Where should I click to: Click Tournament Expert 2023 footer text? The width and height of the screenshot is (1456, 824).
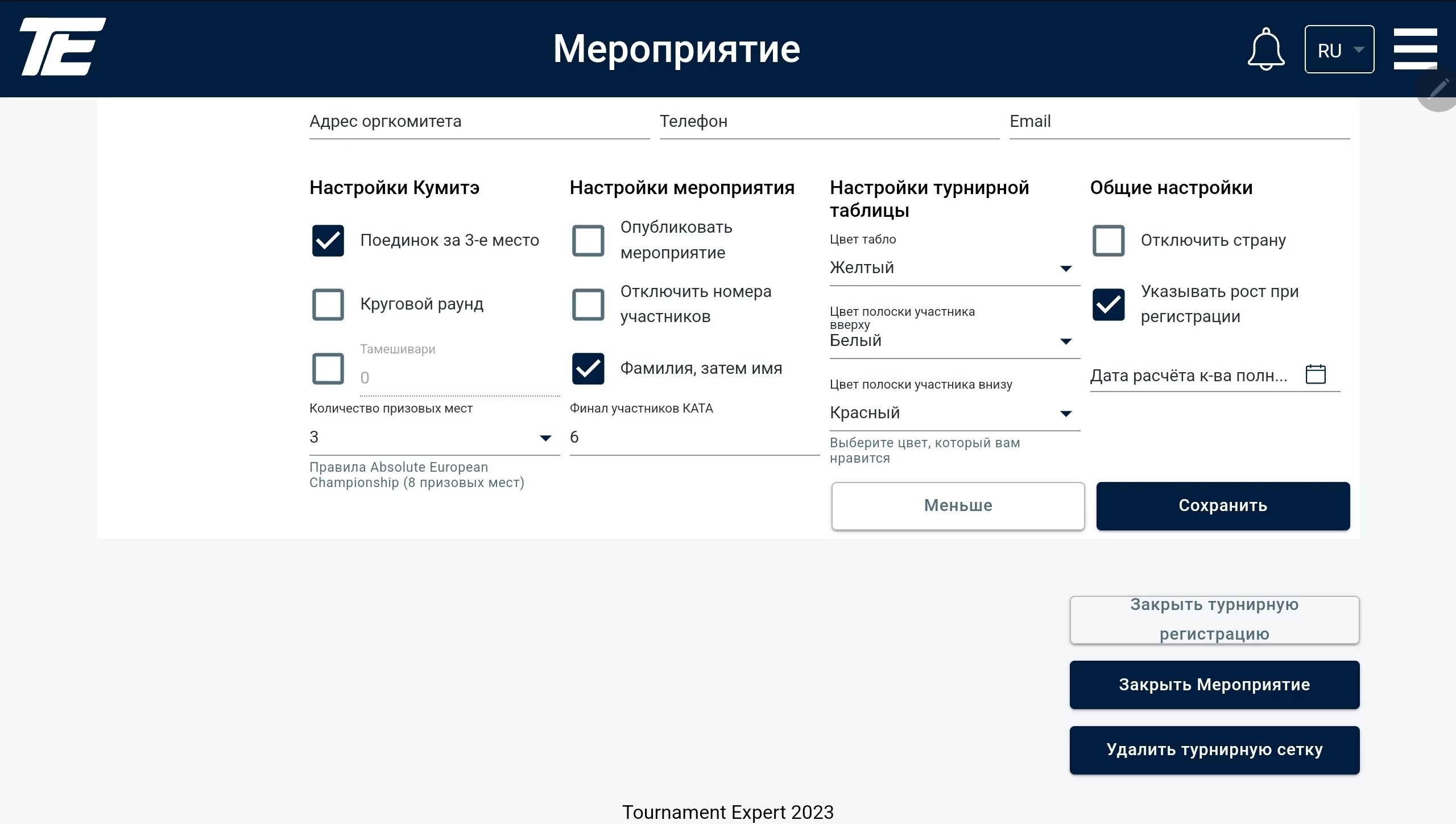(728, 812)
